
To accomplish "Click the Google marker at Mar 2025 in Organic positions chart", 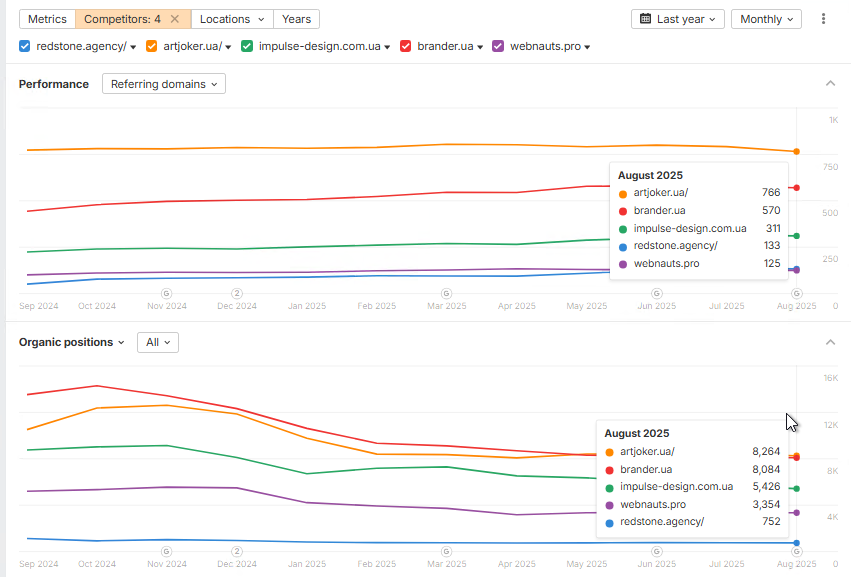I will (446, 551).
